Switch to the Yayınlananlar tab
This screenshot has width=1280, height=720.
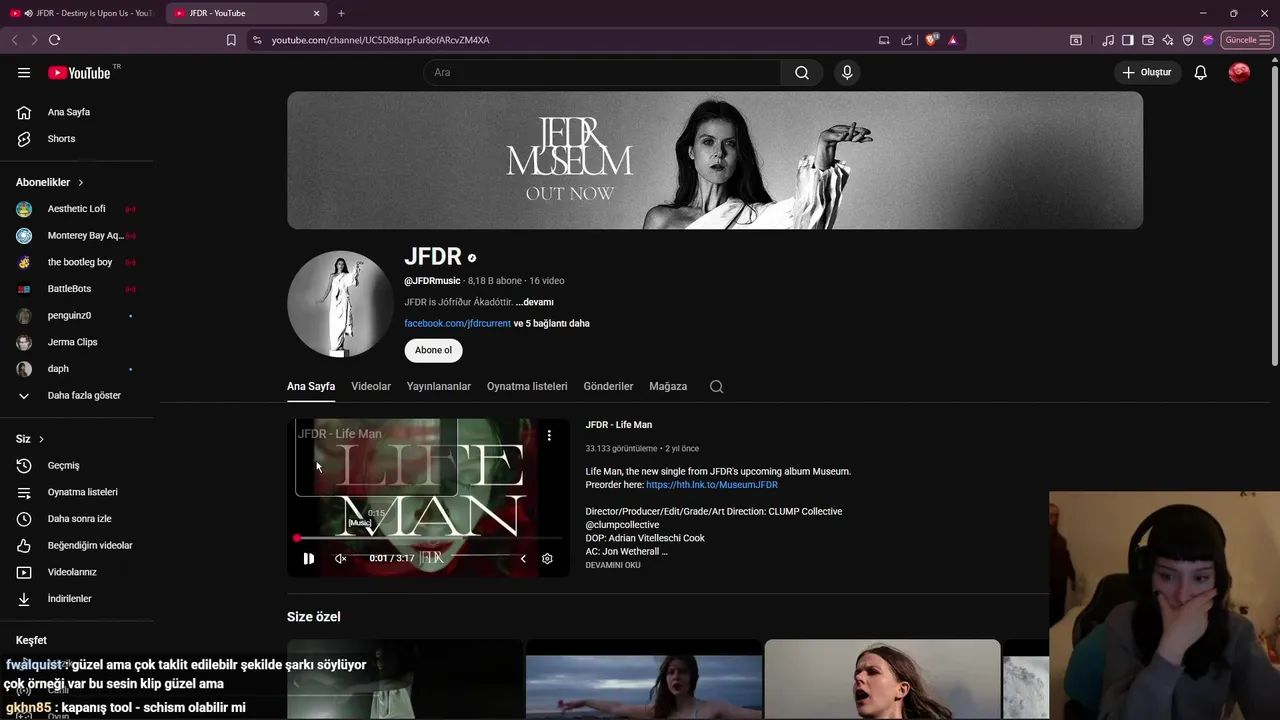click(x=439, y=386)
